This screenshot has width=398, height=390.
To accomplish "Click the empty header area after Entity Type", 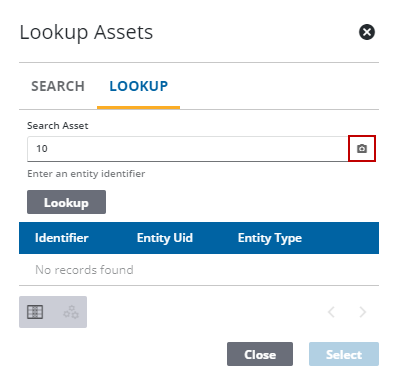I will (x=340, y=238).
